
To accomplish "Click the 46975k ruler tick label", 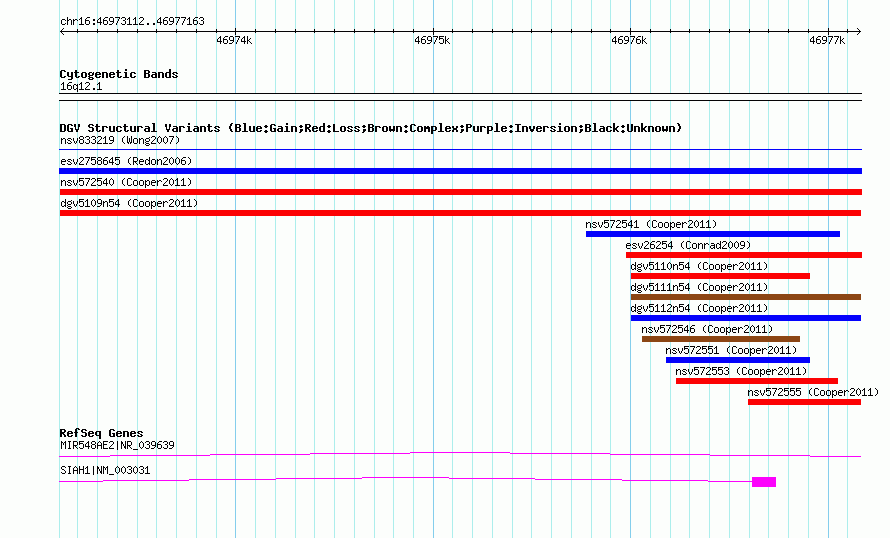I will click(432, 40).
